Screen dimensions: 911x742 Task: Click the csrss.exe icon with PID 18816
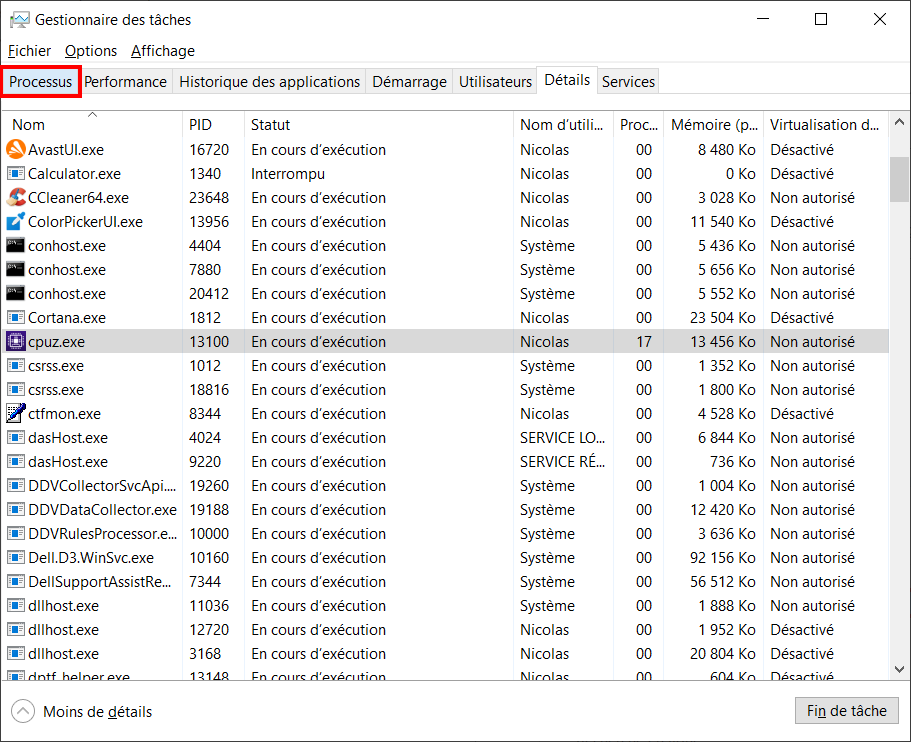(x=16, y=389)
